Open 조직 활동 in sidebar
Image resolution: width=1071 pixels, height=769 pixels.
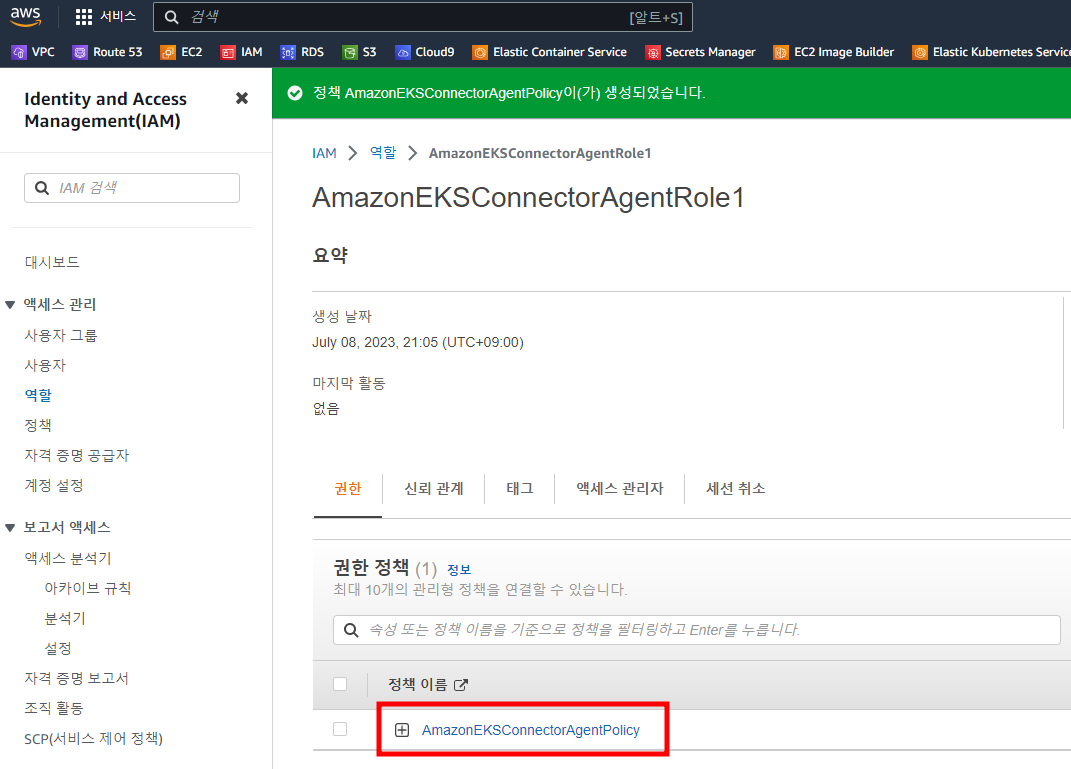click(54, 708)
